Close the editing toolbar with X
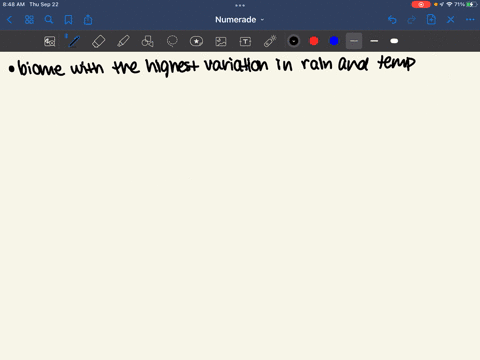The width and height of the screenshot is (480, 360). point(451,20)
